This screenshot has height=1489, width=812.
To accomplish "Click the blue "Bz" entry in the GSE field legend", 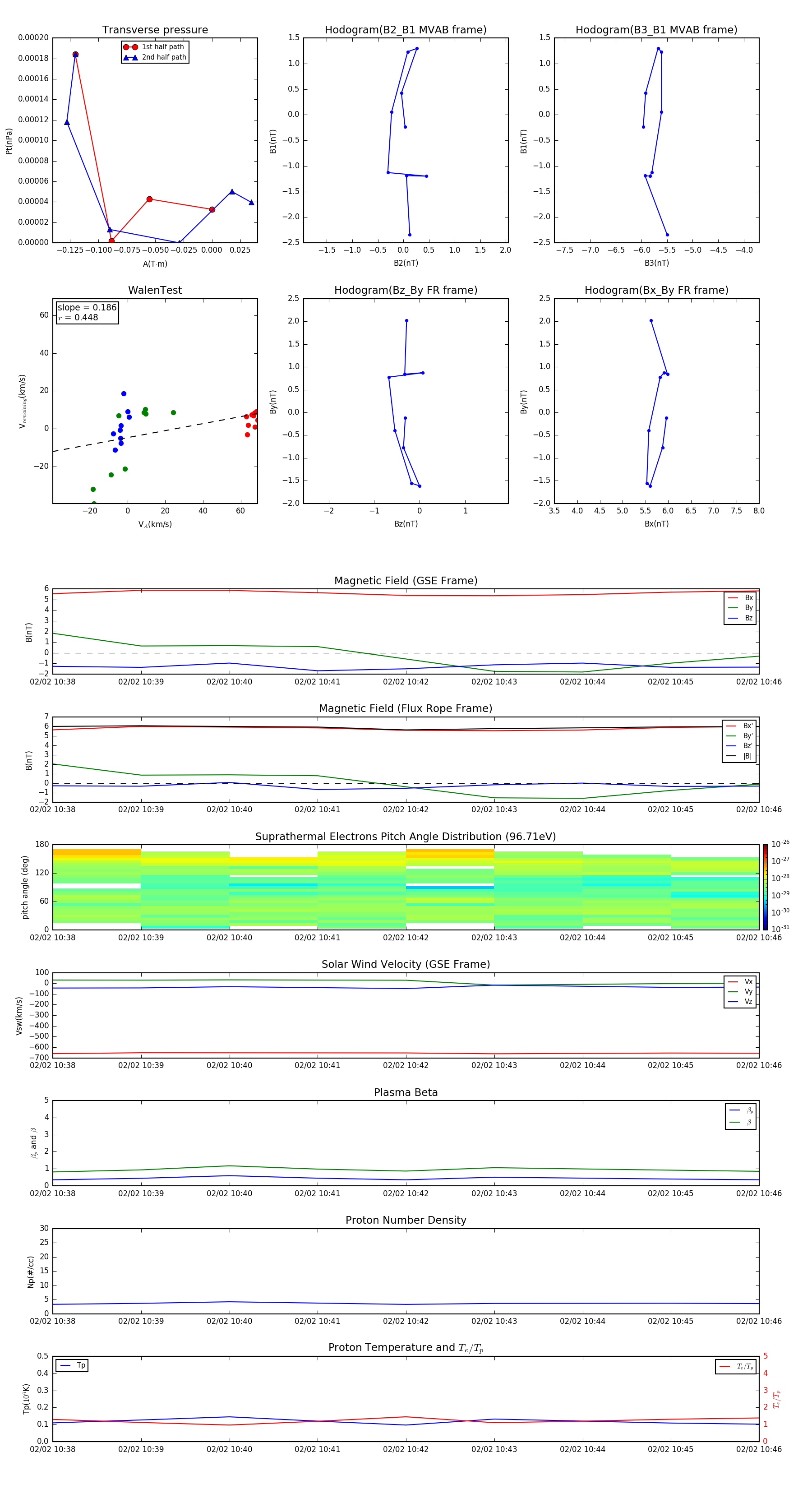I will pos(740,618).
